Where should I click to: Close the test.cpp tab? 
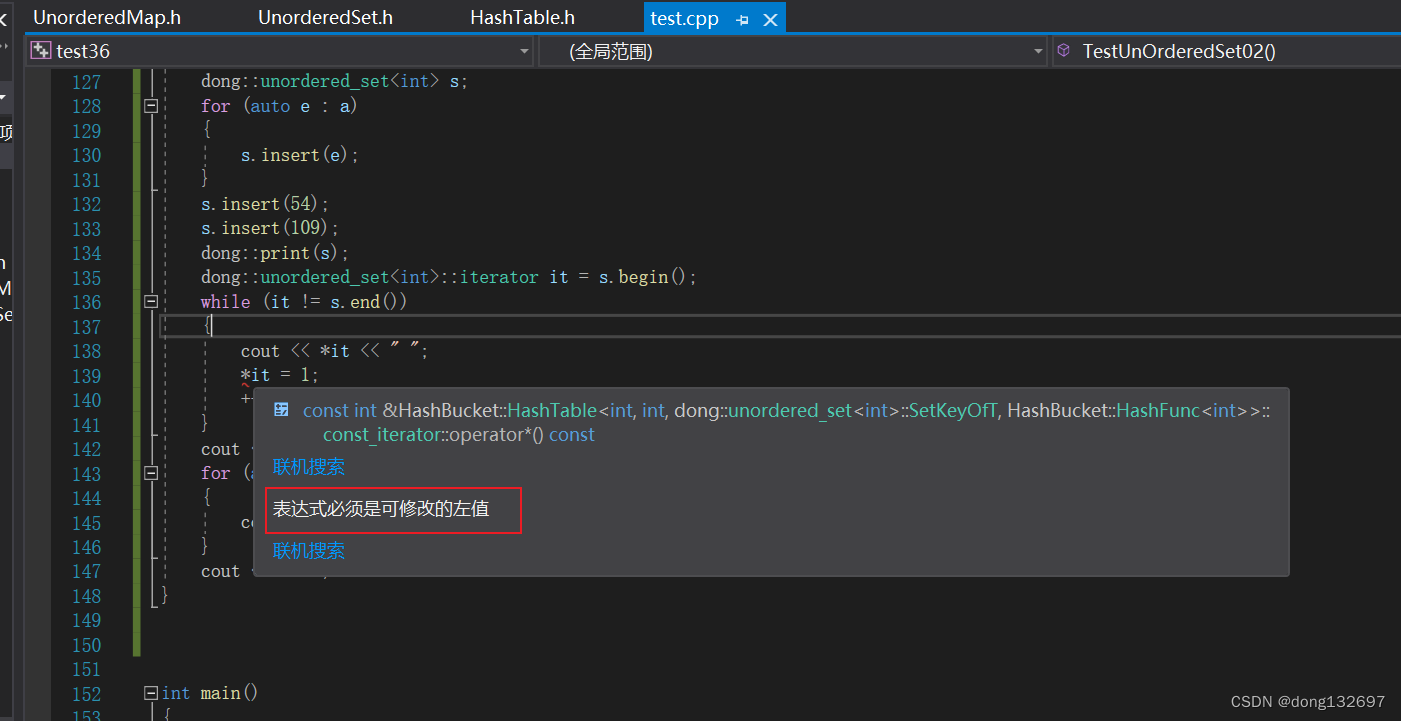770,20
